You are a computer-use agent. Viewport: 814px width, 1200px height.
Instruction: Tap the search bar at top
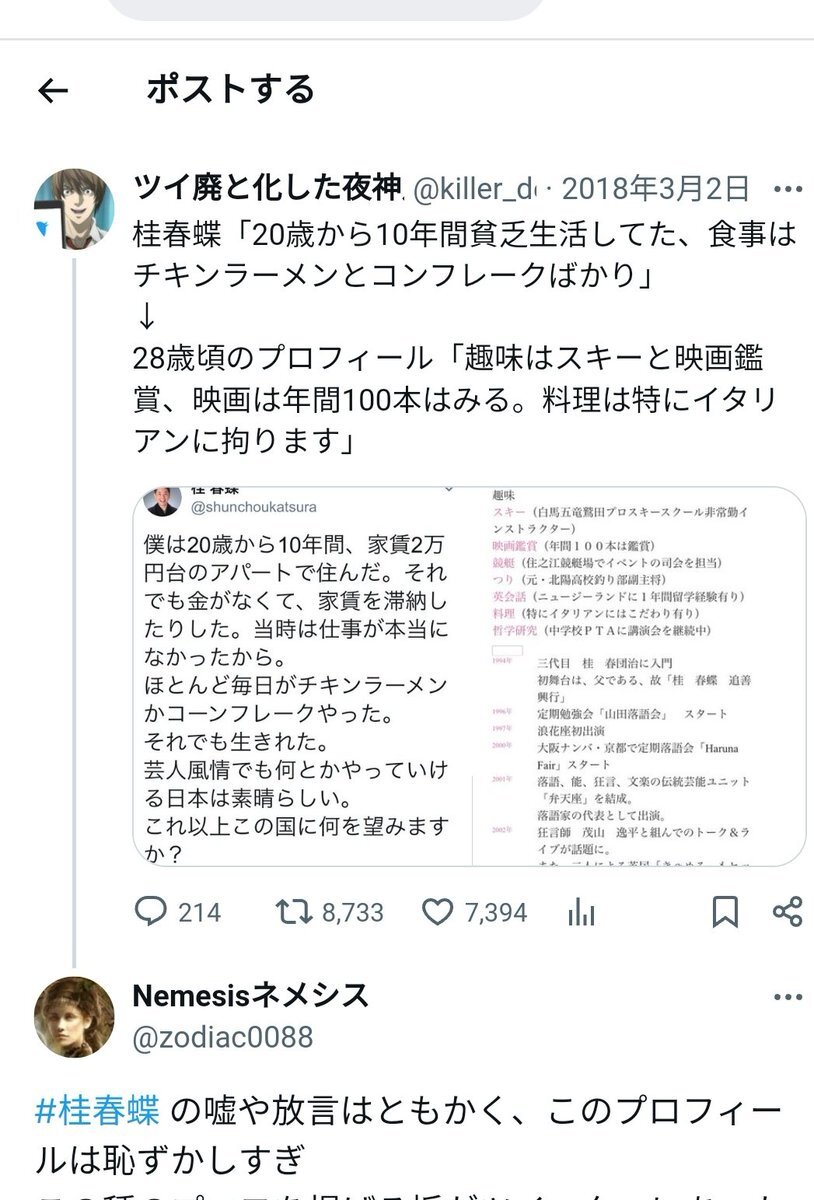(x=325, y=8)
